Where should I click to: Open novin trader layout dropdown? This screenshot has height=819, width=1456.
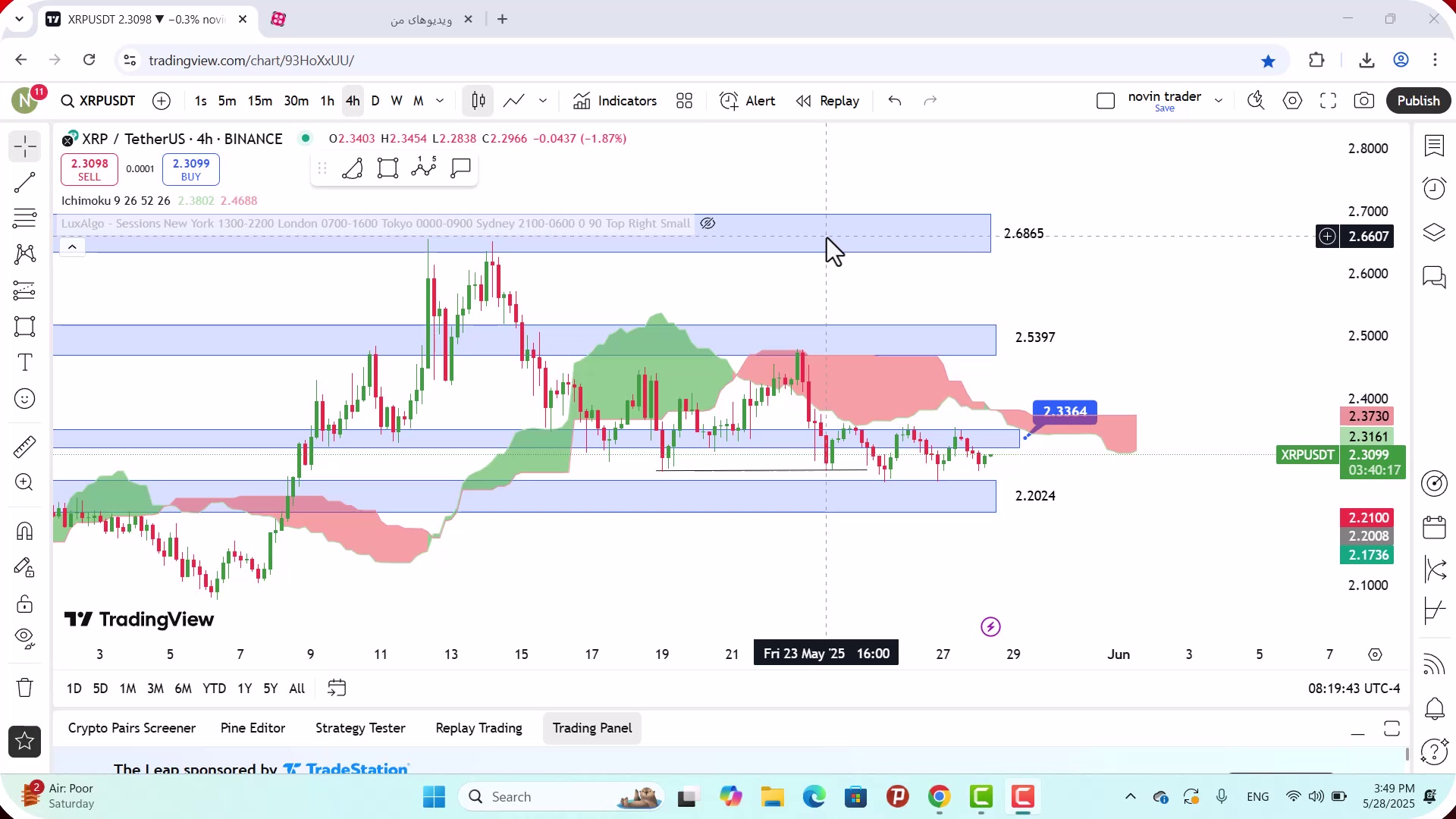[x=1219, y=101]
